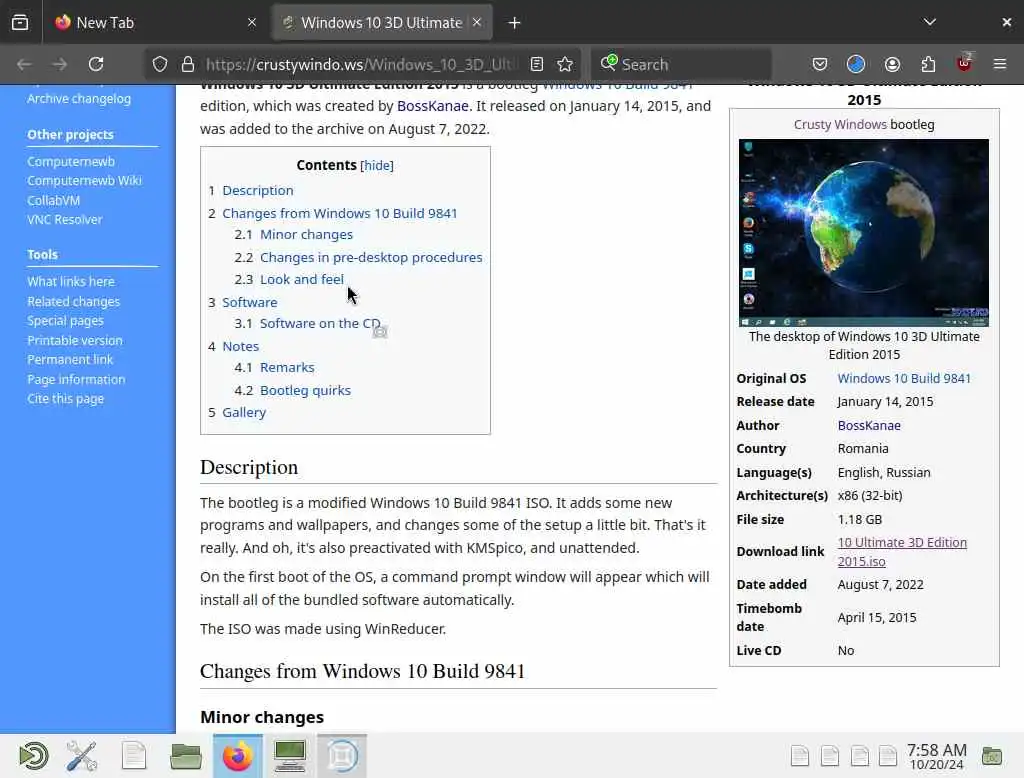Open Changes from Windows 10 Build 9841 contents entry
This screenshot has width=1024, height=778.
[340, 213]
